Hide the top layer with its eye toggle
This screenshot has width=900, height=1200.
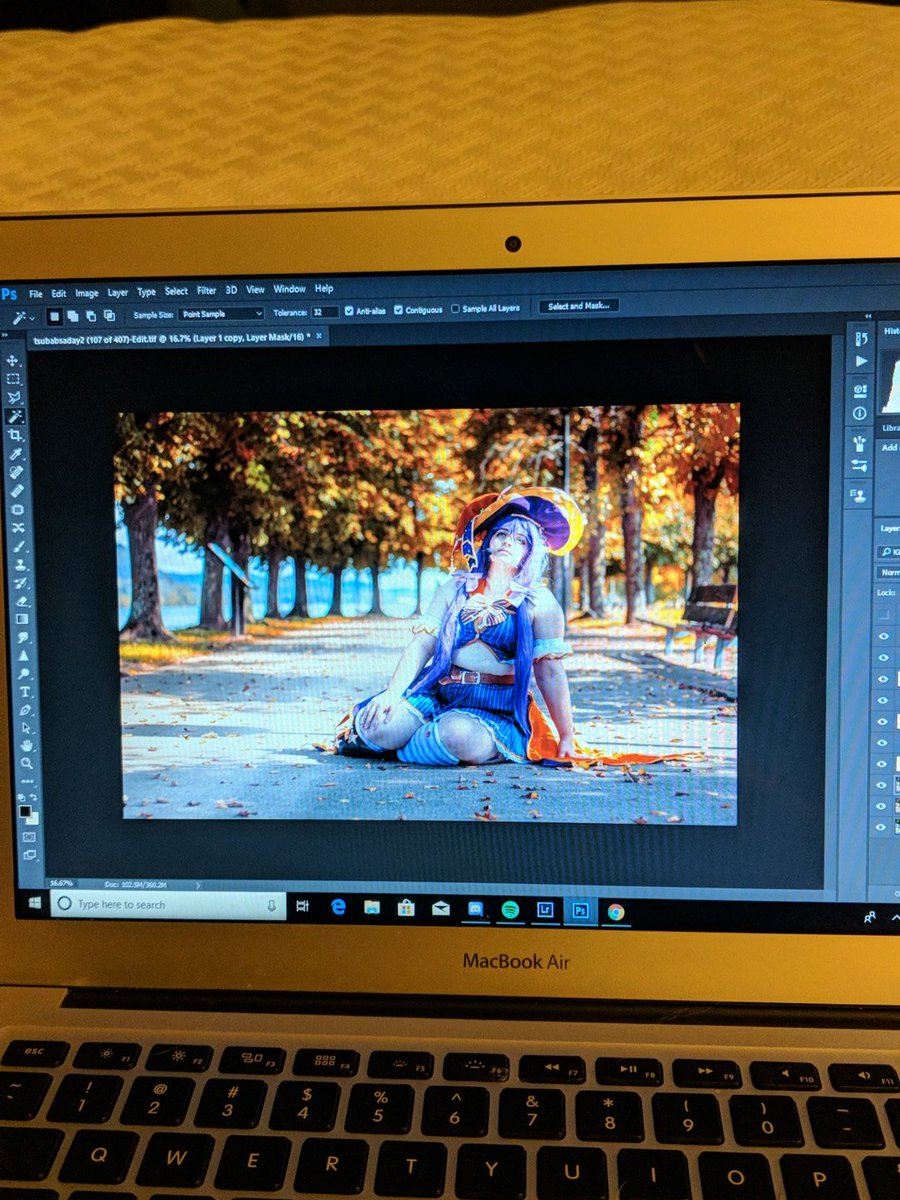[x=883, y=635]
